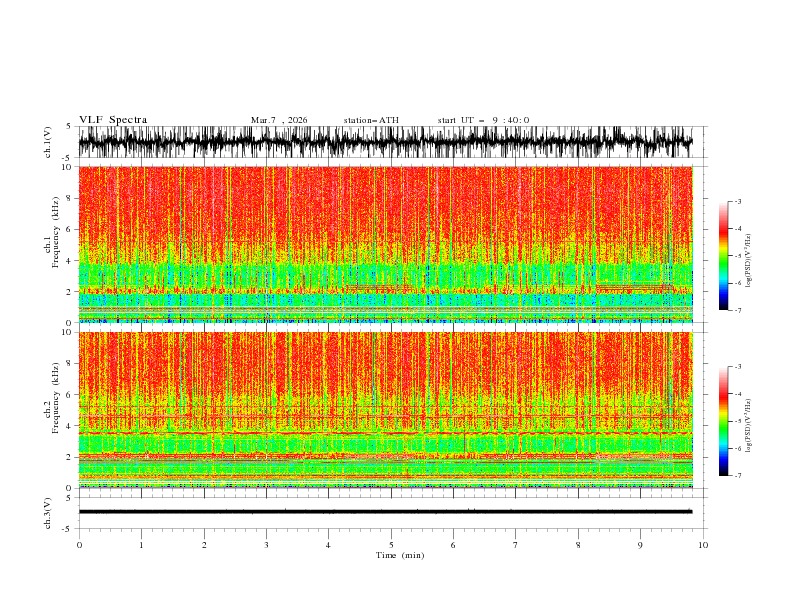Click the "VLF Spectra" plot title
Image resolution: width=792 pixels, height=612 pixels.
[113, 120]
